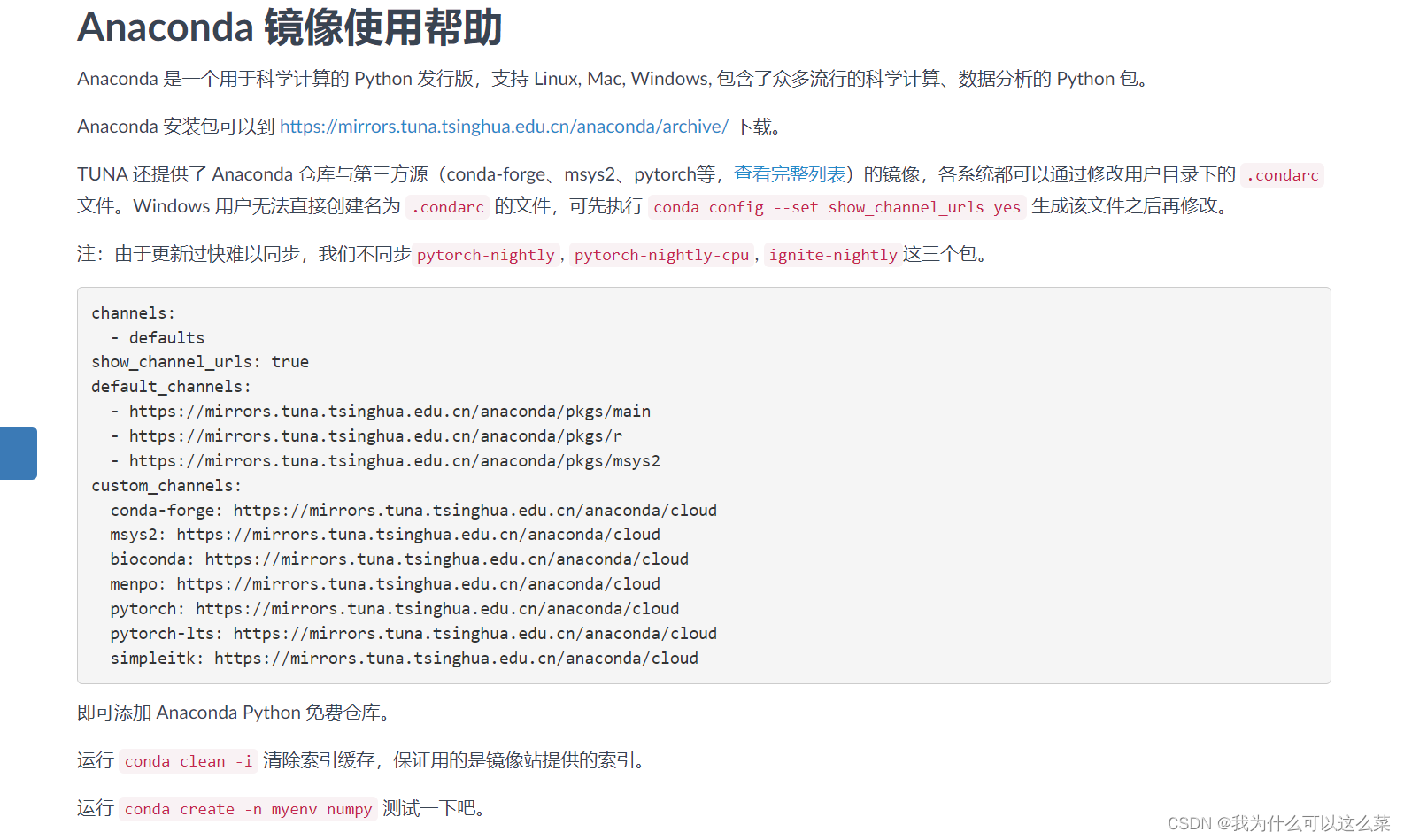
Task: Click the red .condarc code after 创建名为
Action: [x=448, y=207]
